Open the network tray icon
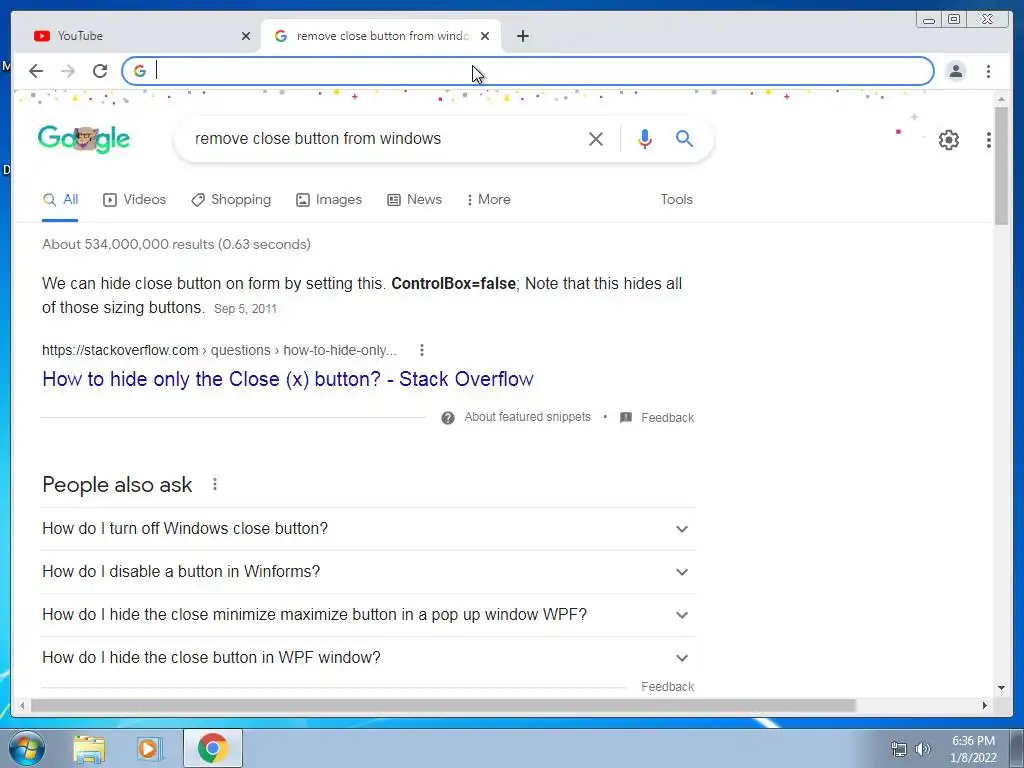The height and width of the screenshot is (768, 1024). 899,749
